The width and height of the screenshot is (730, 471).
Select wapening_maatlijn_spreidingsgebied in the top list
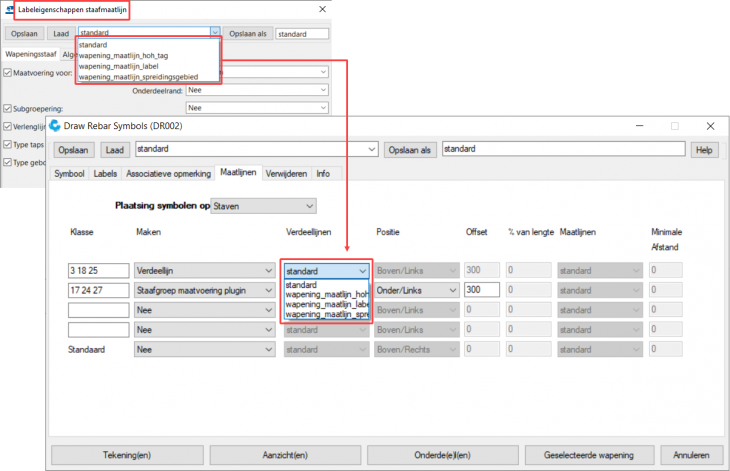click(138, 76)
